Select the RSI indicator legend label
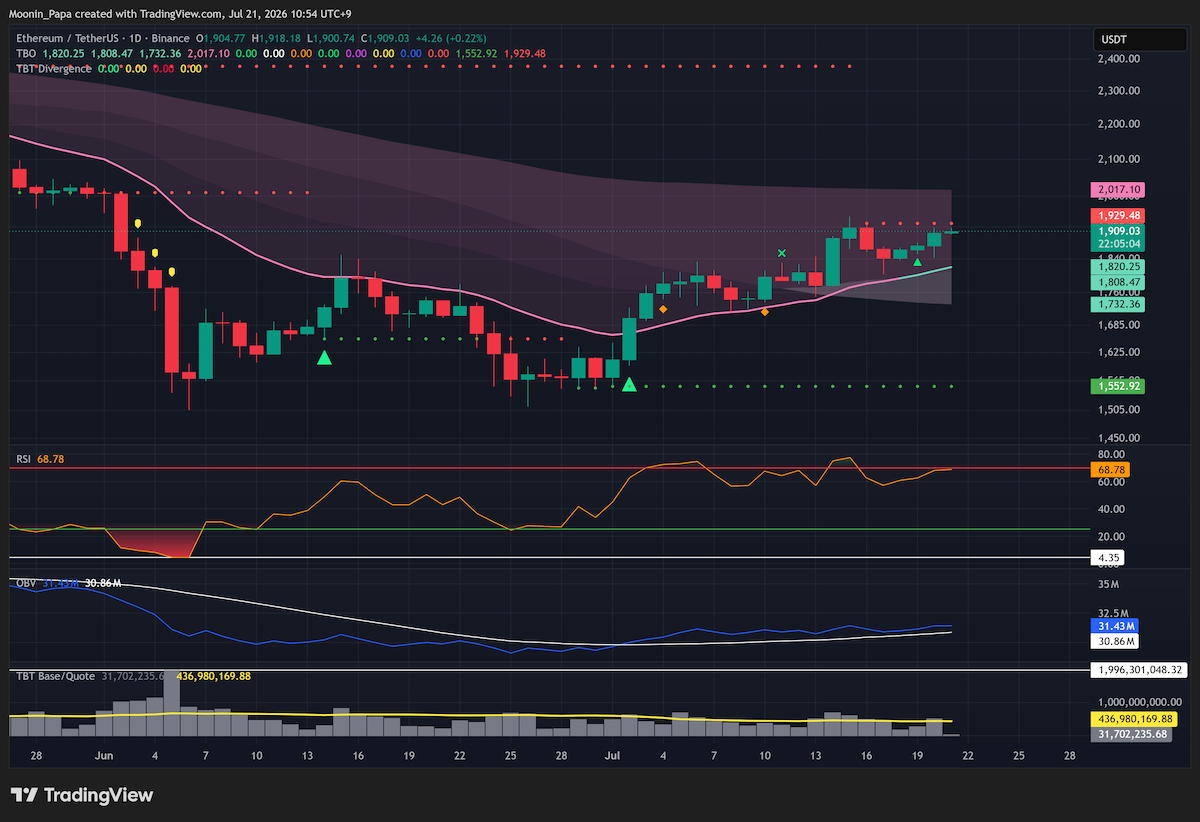1200x822 pixels. [x=22, y=458]
